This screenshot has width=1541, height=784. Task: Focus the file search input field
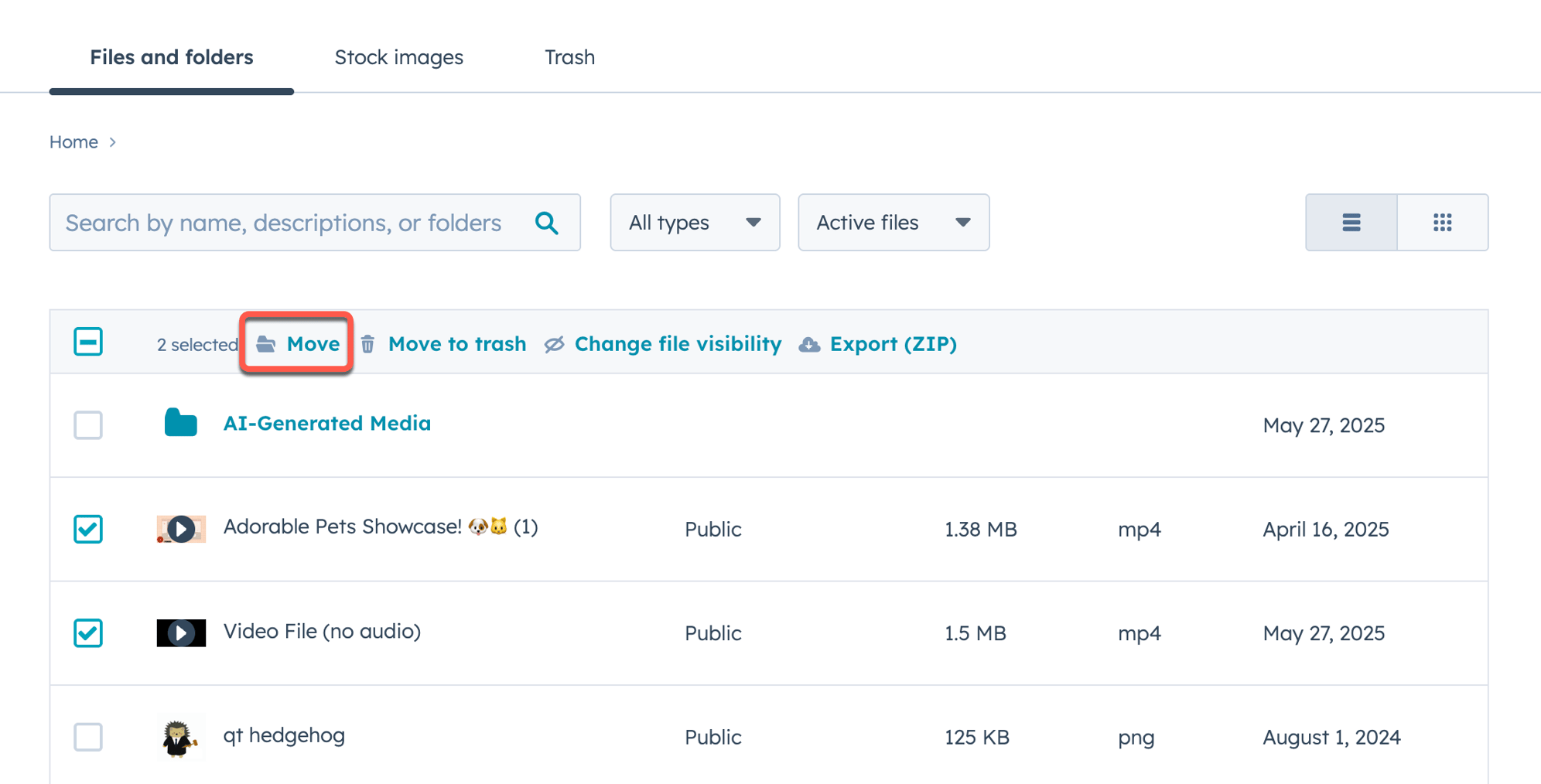tap(286, 223)
